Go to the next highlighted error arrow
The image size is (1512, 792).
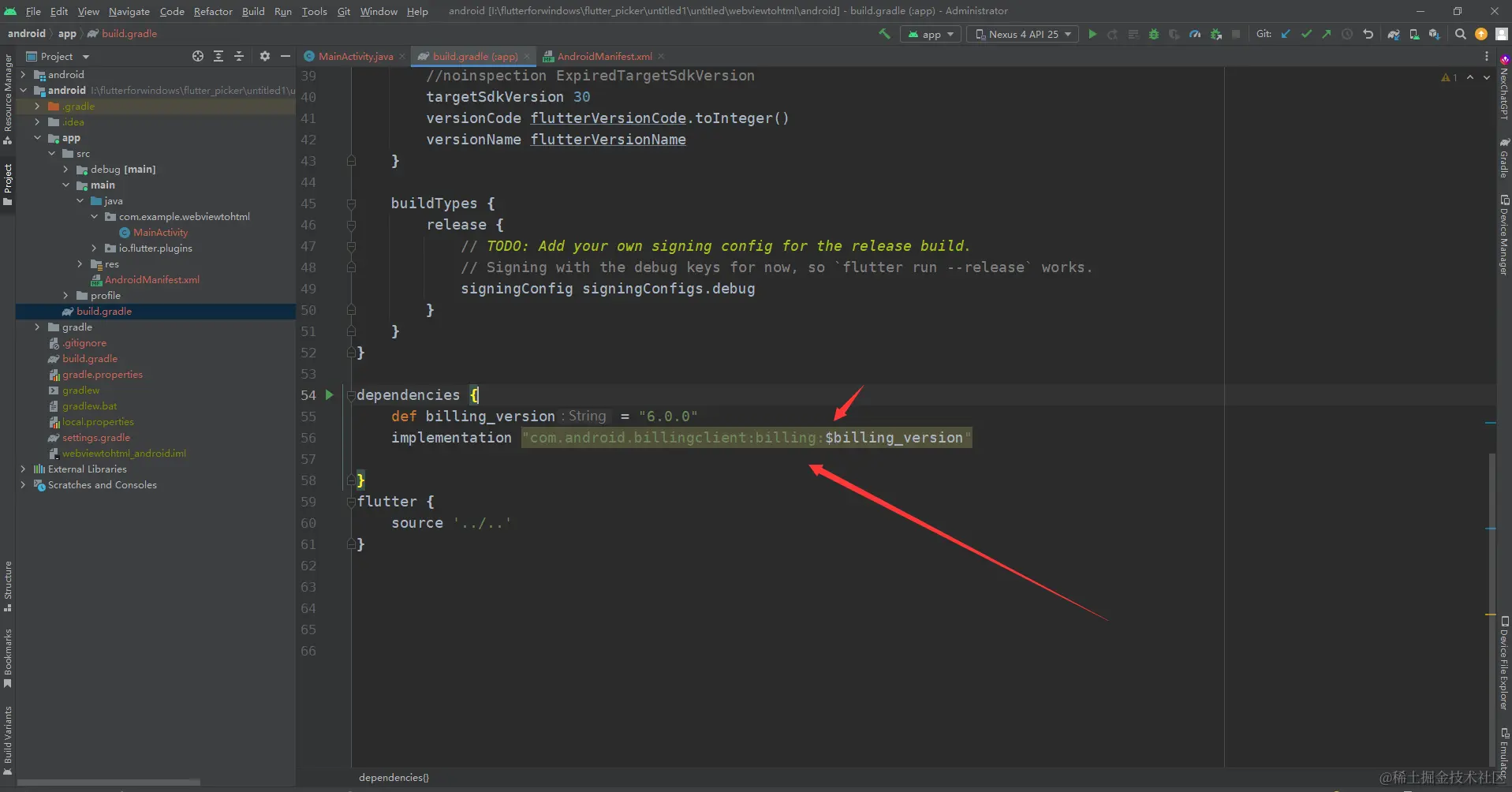tap(1487, 77)
